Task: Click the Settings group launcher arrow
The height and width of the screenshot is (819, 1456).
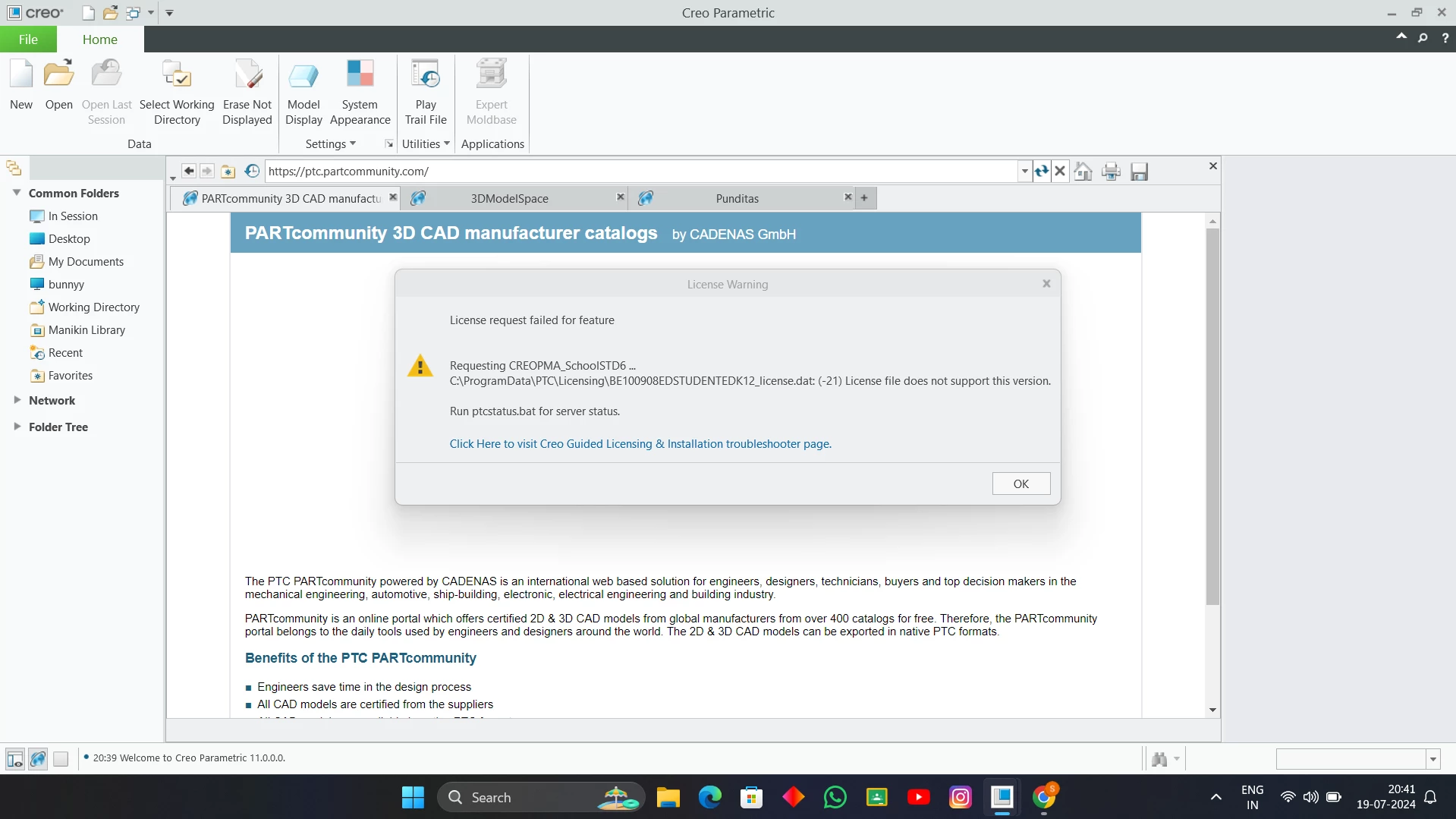Action: [x=389, y=143]
